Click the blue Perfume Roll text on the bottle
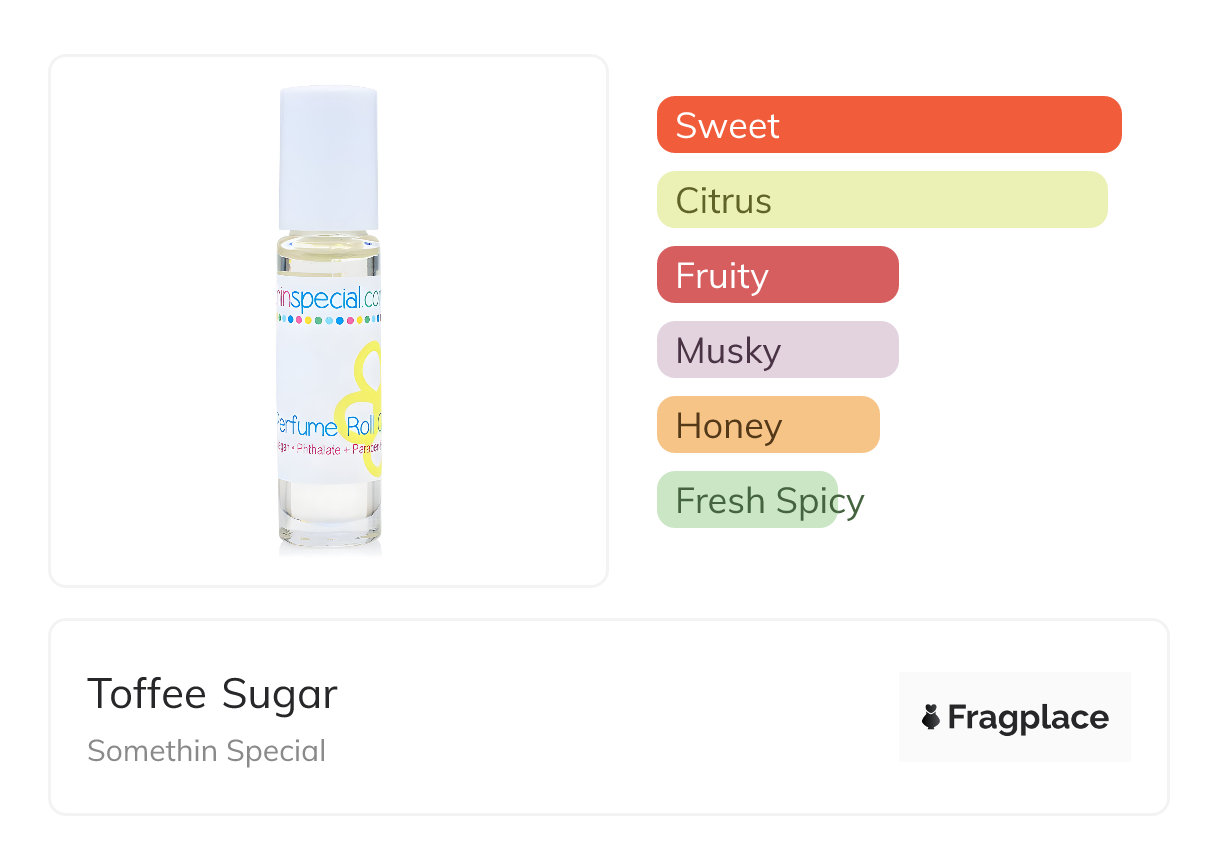This screenshot has height=864, width=1218. point(320,428)
